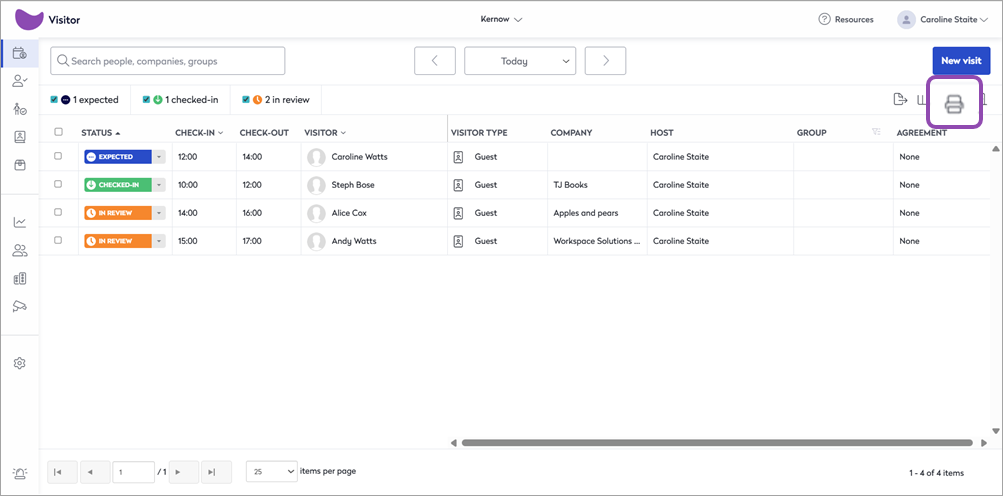The height and width of the screenshot is (496, 1003).
Task: Go to the next day arrow button
Action: [x=605, y=61]
